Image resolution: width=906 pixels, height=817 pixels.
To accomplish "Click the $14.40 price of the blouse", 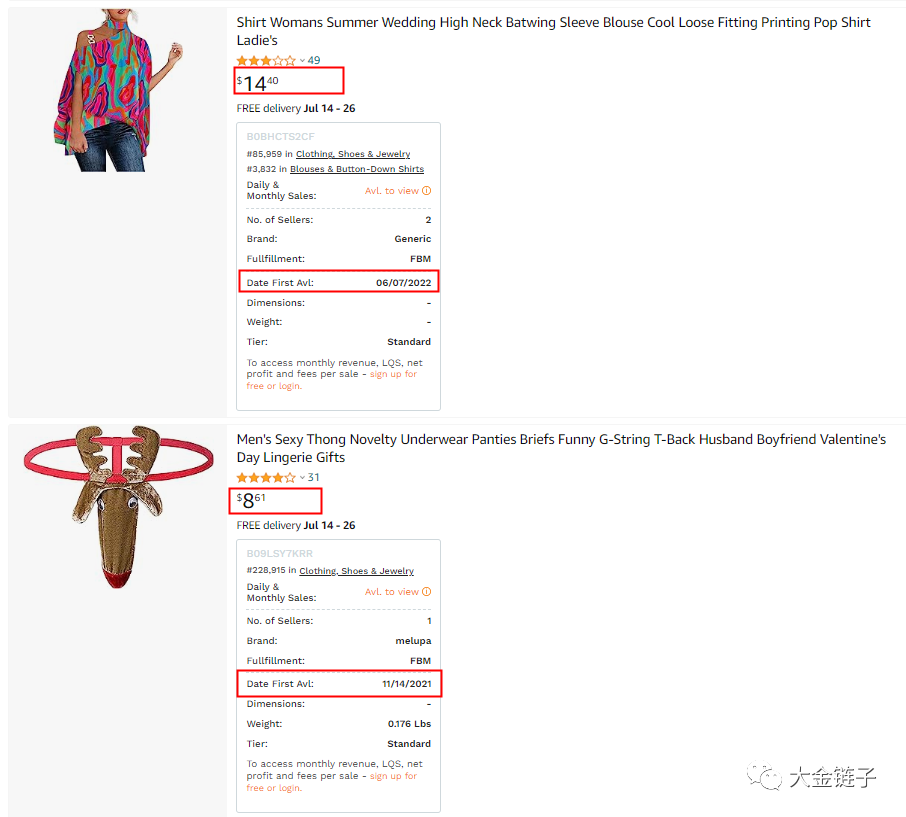I will point(258,83).
